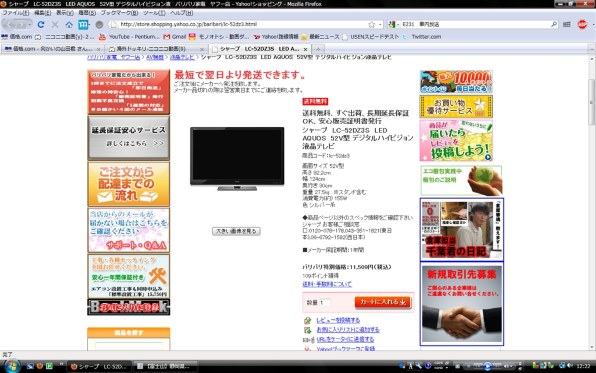596x373 pixels.
Task: Click the quantity input field
Action: click(x=325, y=303)
